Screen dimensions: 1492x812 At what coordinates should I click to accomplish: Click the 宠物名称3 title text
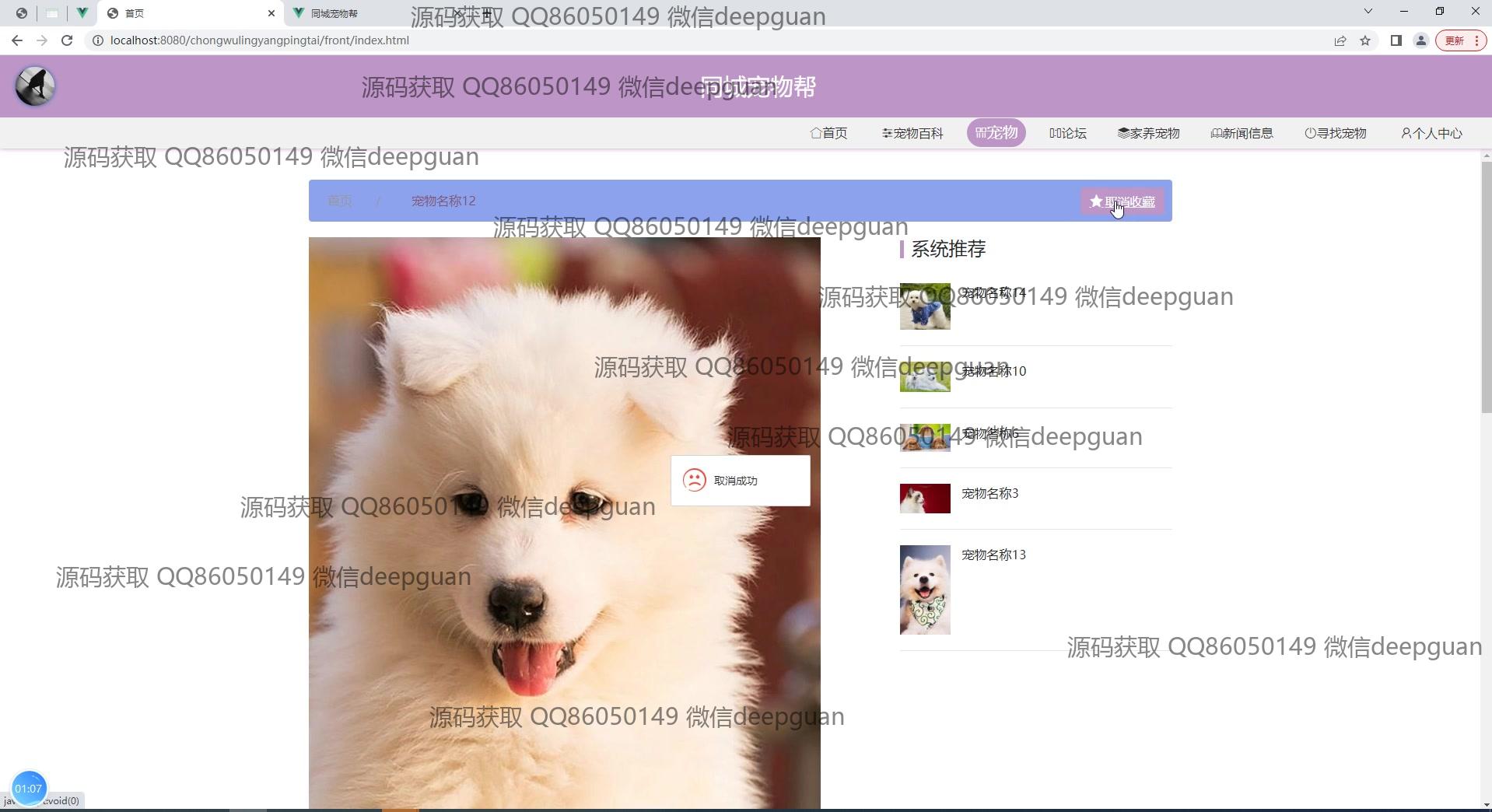[990, 493]
